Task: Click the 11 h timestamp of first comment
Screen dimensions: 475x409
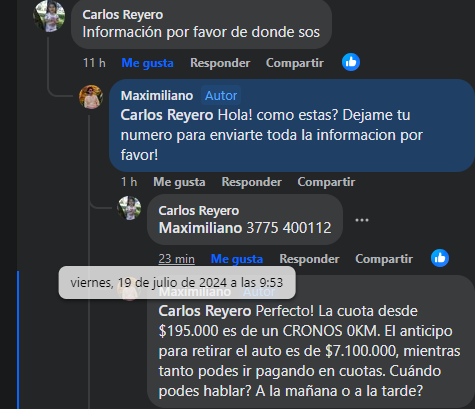Action: click(94, 63)
